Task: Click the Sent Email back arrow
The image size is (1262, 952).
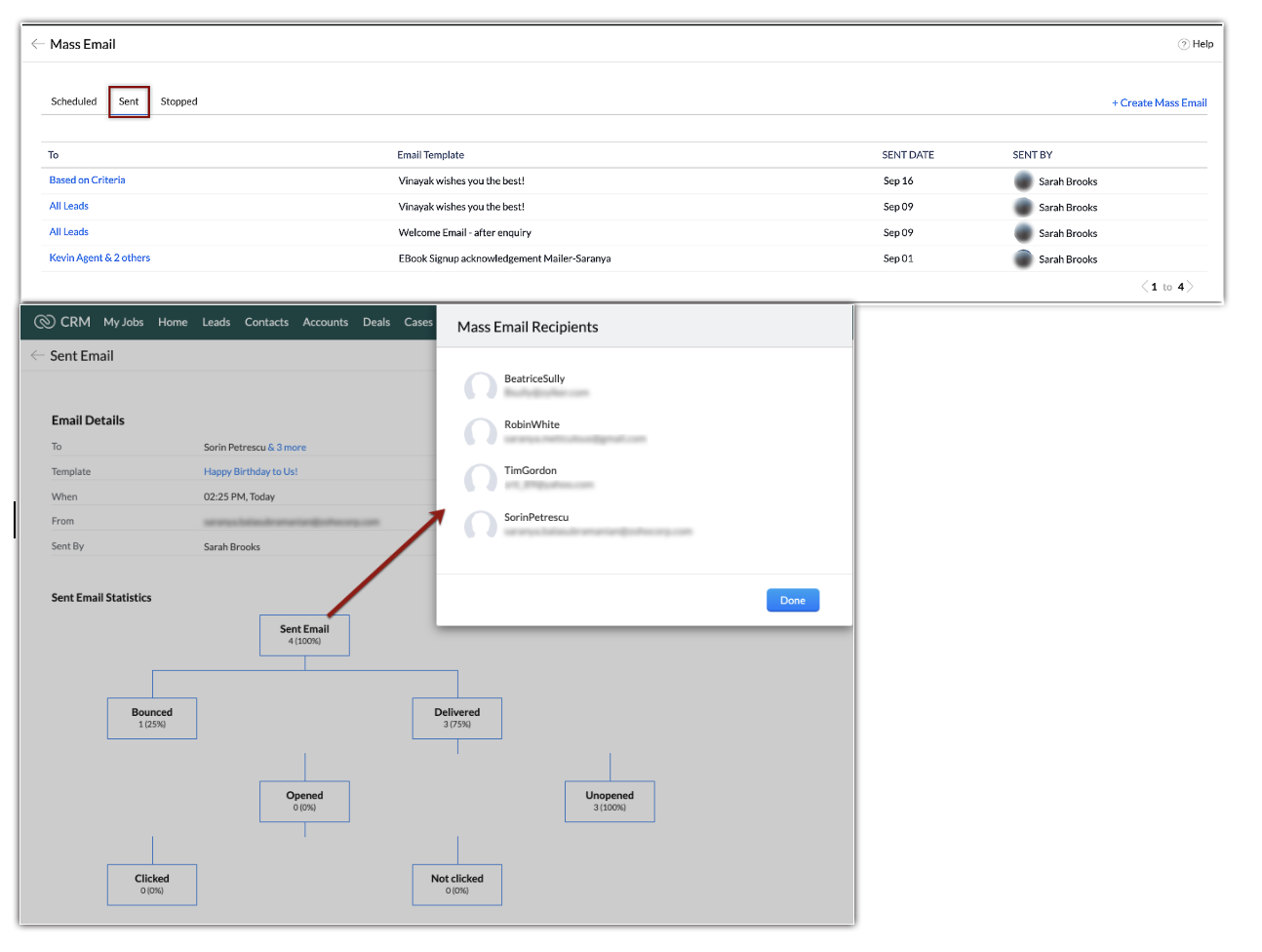Action: tap(37, 356)
